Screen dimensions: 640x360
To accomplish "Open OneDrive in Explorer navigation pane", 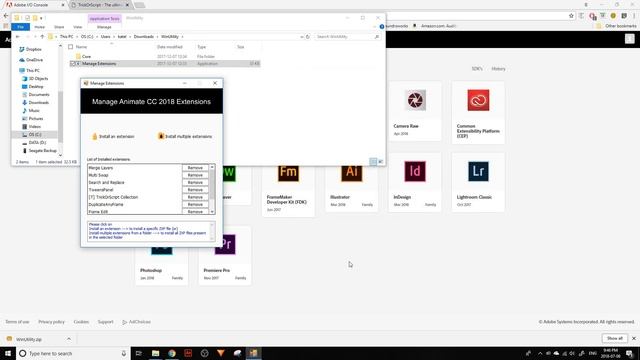I will tap(34, 60).
